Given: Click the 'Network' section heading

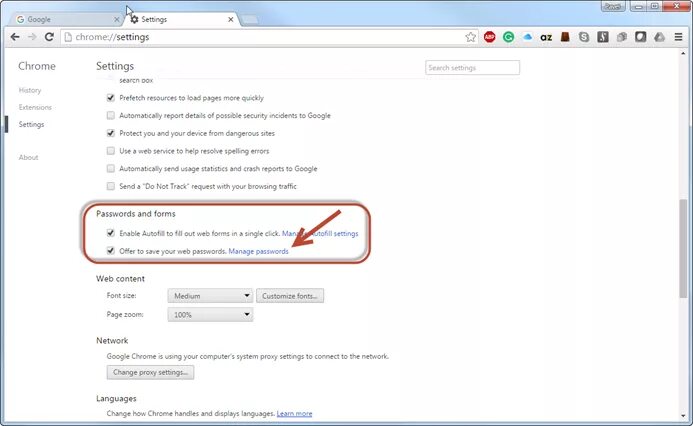Looking at the screenshot, I should coord(112,341).
